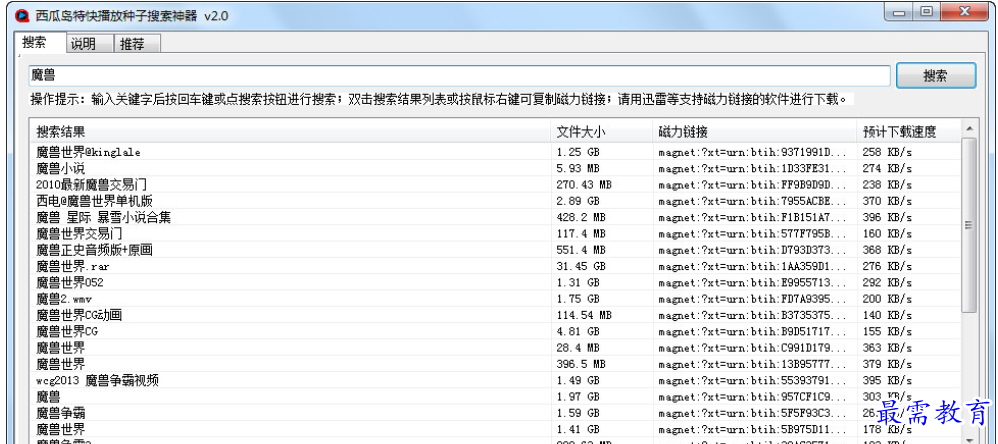This screenshot has height=444, width=998.
Task: Click the file size 5.93 MB cell
Action: click(578, 169)
